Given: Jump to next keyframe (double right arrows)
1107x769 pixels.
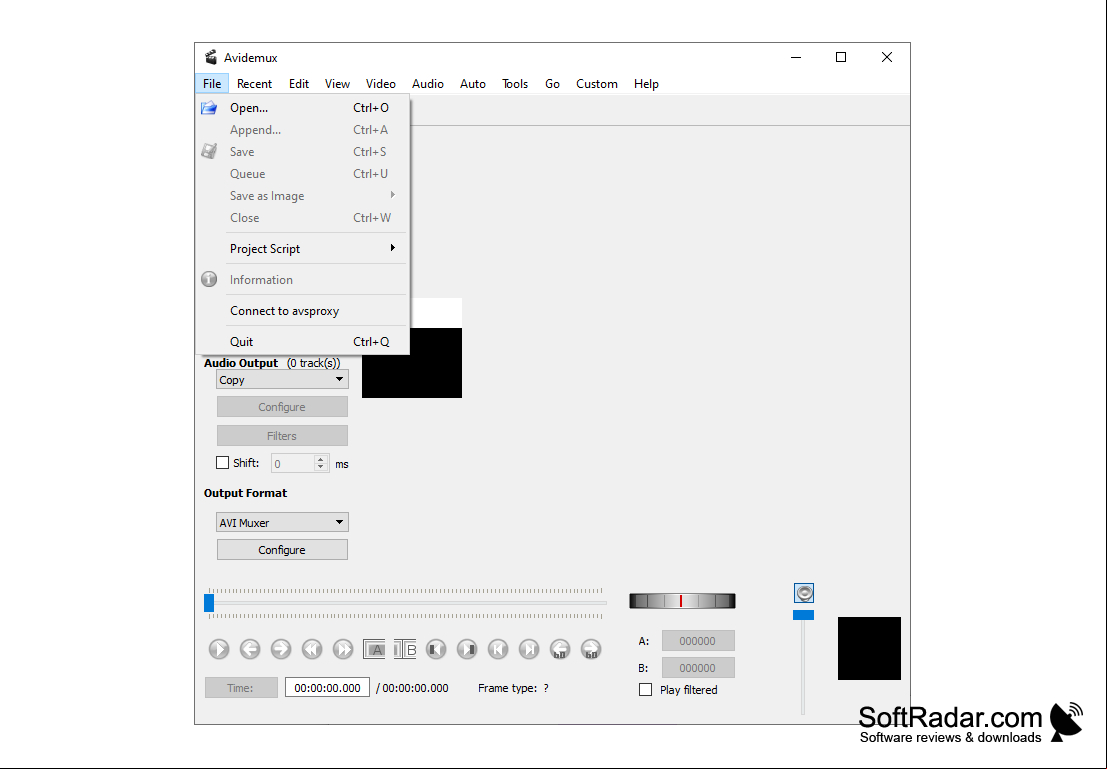Looking at the screenshot, I should 343,649.
